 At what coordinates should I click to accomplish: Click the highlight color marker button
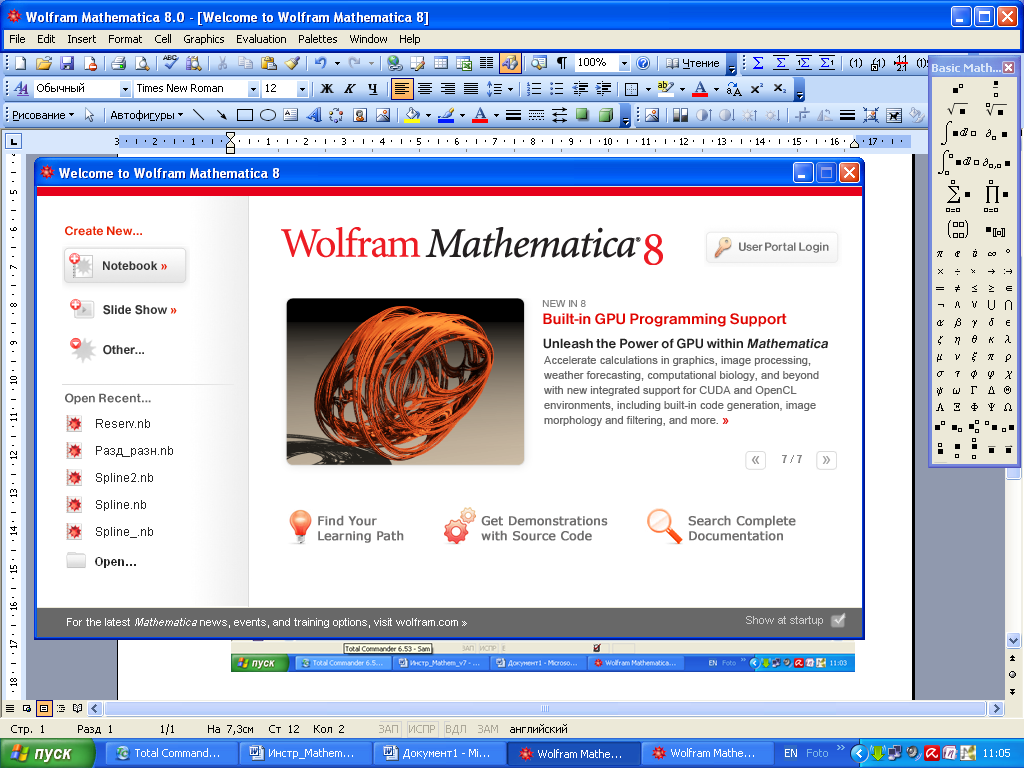click(665, 89)
